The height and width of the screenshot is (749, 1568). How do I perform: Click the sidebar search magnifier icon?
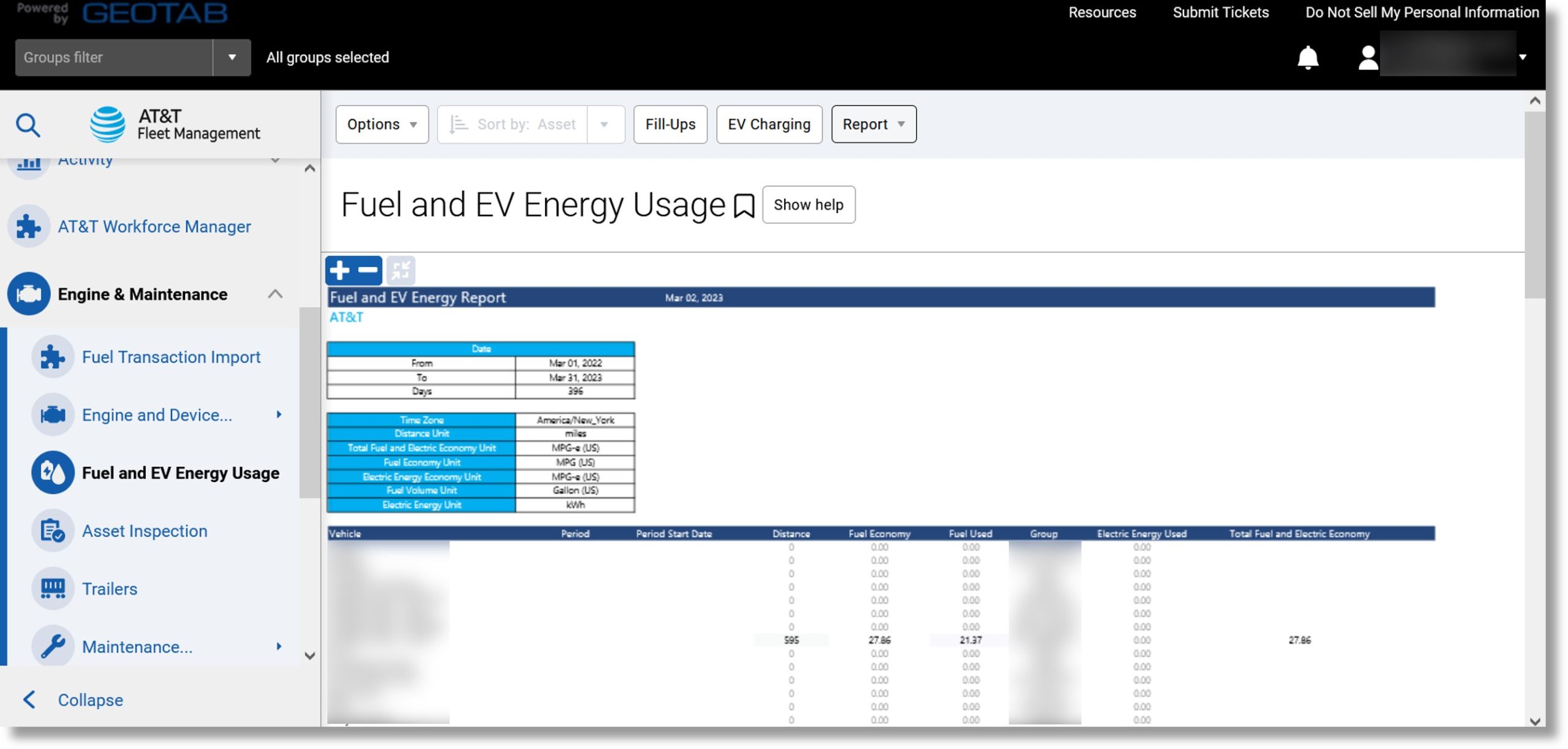coord(28,125)
